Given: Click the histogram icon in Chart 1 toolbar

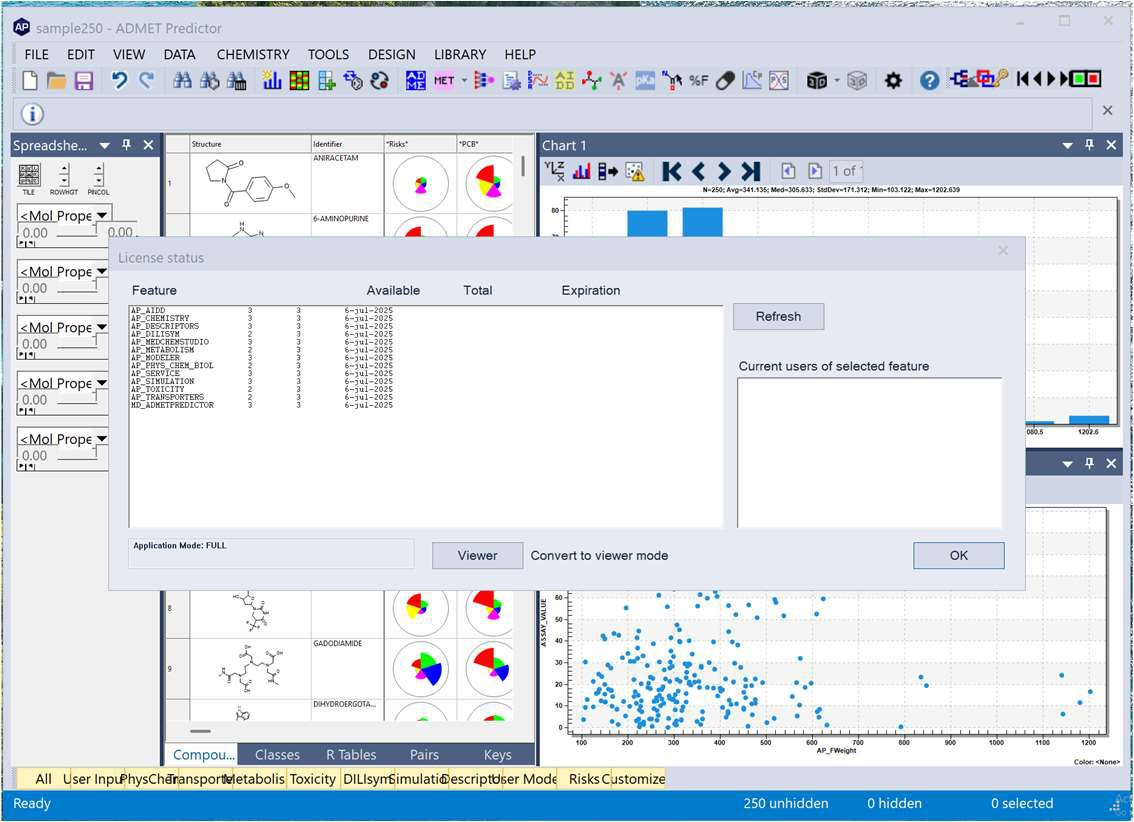Looking at the screenshot, I should [x=581, y=171].
